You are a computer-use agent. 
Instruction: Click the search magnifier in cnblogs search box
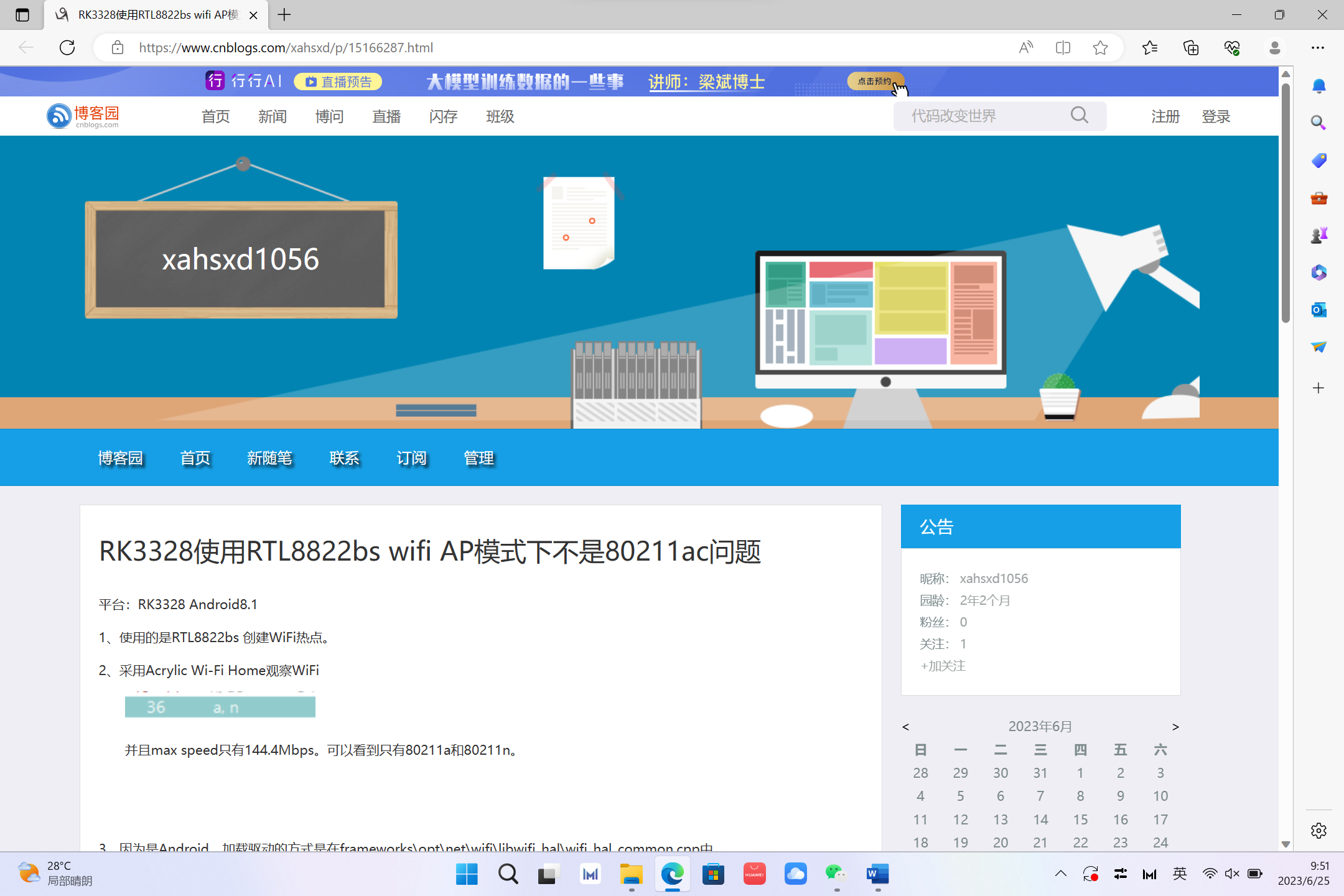1080,115
